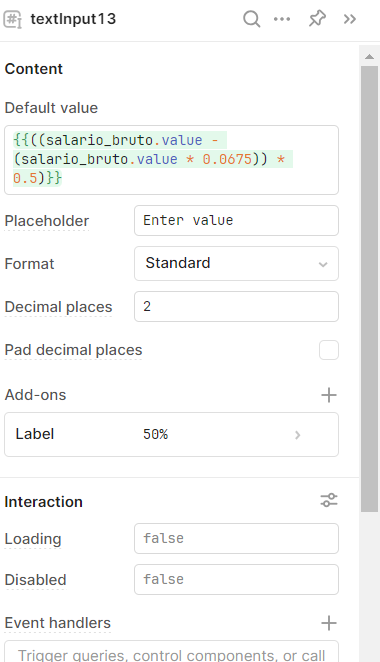Image resolution: width=380 pixels, height=662 pixels.
Task: Toggle Pad decimal places checkbox
Action: [329, 350]
